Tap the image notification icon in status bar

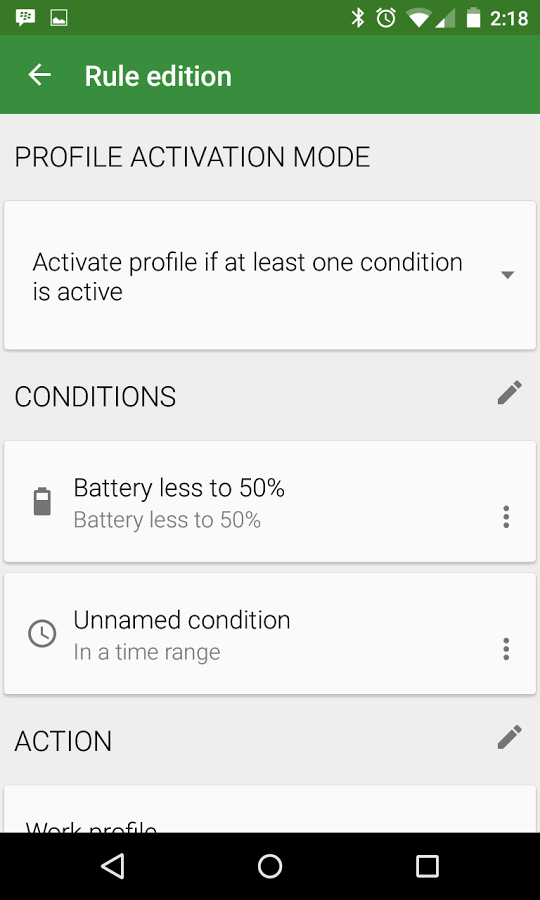59,18
